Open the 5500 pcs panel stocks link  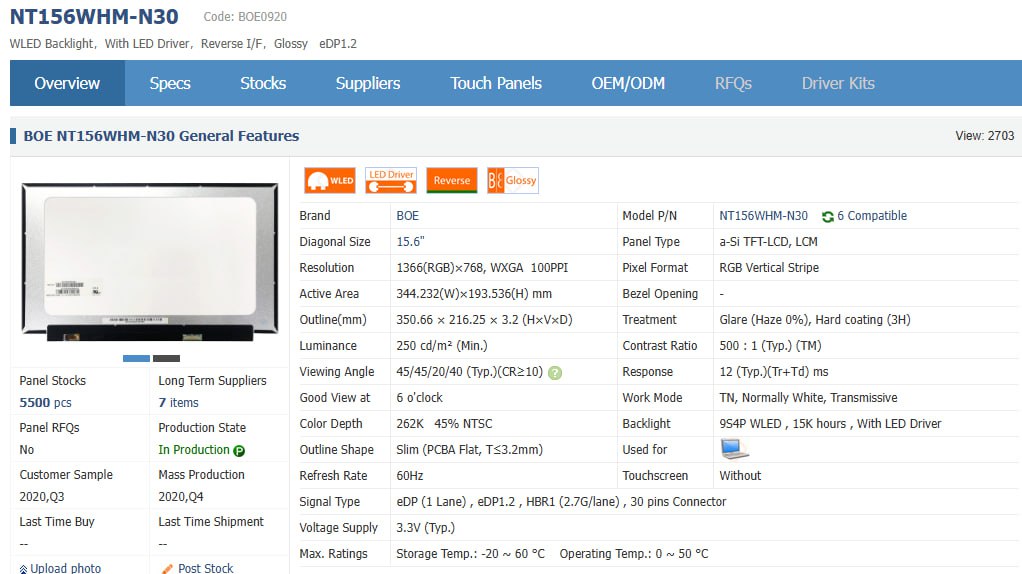click(x=46, y=403)
